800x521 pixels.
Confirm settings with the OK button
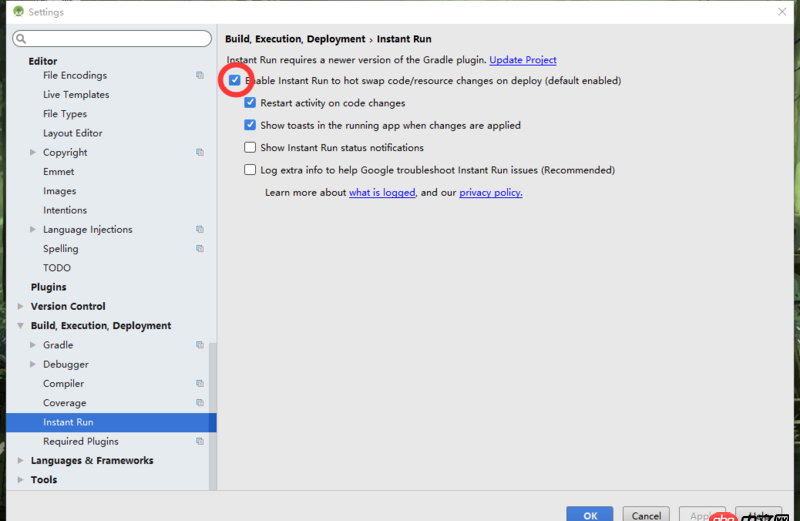(590, 514)
